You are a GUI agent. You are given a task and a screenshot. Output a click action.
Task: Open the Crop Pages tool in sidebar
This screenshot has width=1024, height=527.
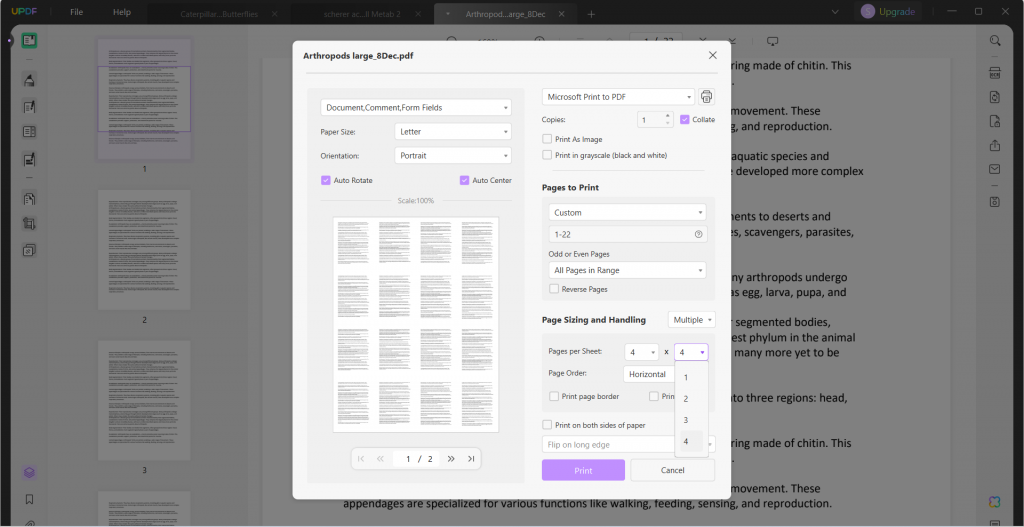[29, 224]
